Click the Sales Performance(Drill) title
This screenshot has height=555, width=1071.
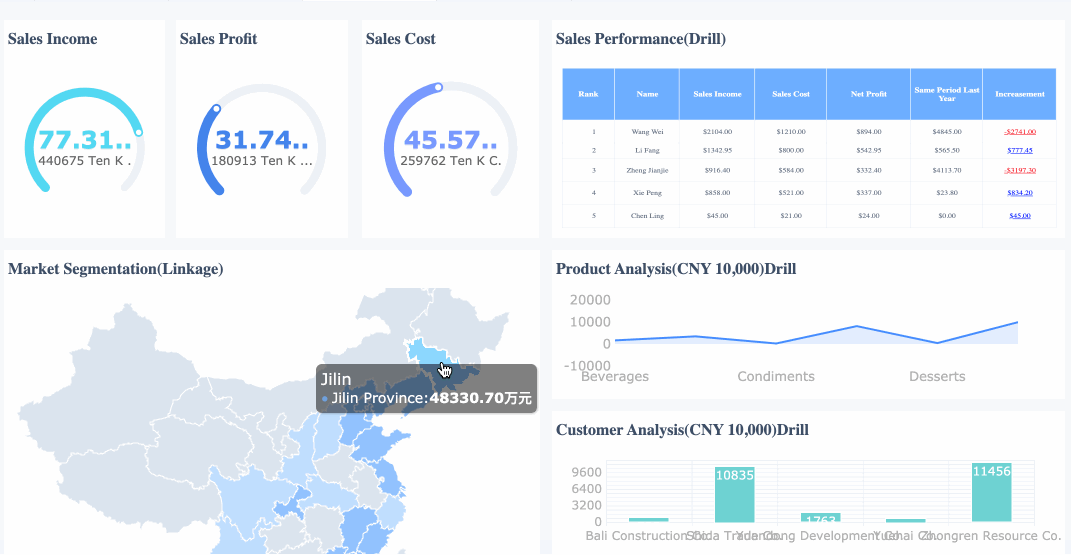click(x=641, y=39)
